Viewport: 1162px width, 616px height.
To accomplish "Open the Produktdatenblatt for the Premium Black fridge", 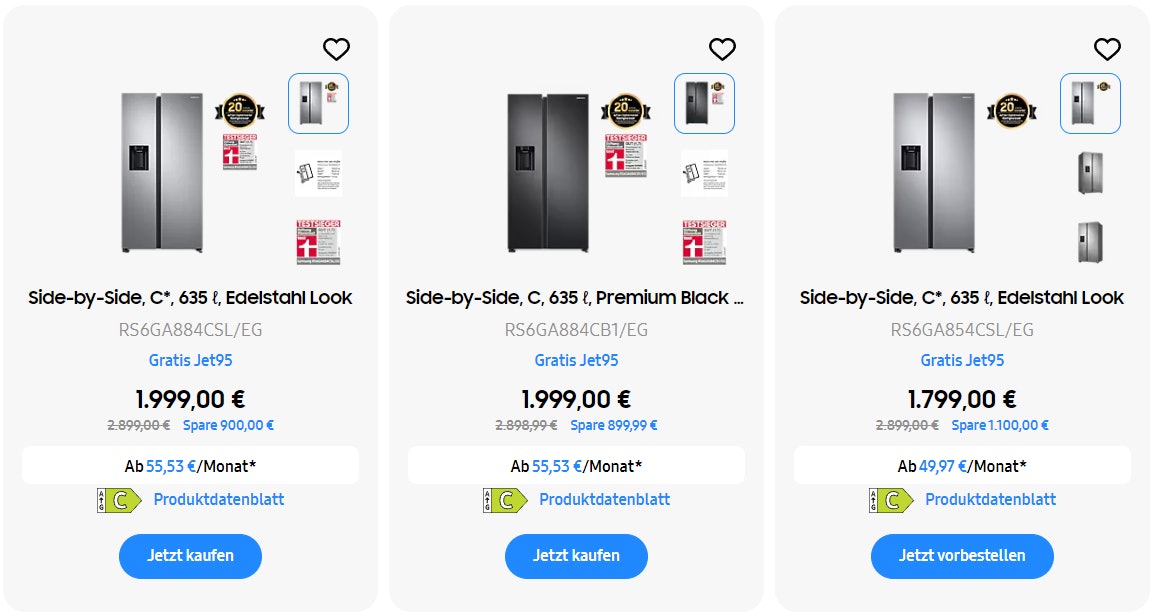I will (x=606, y=499).
